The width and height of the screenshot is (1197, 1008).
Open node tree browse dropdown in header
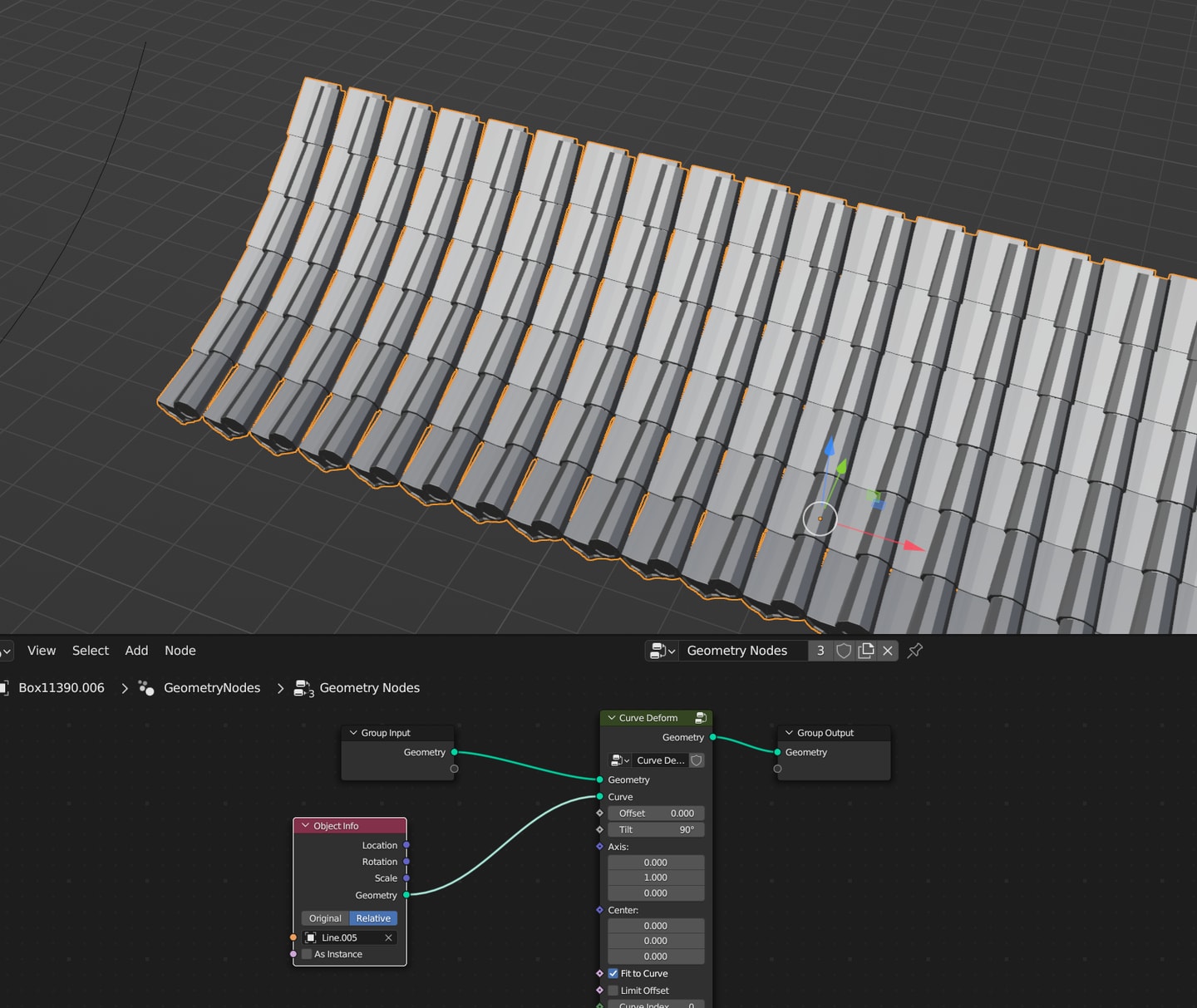click(663, 651)
